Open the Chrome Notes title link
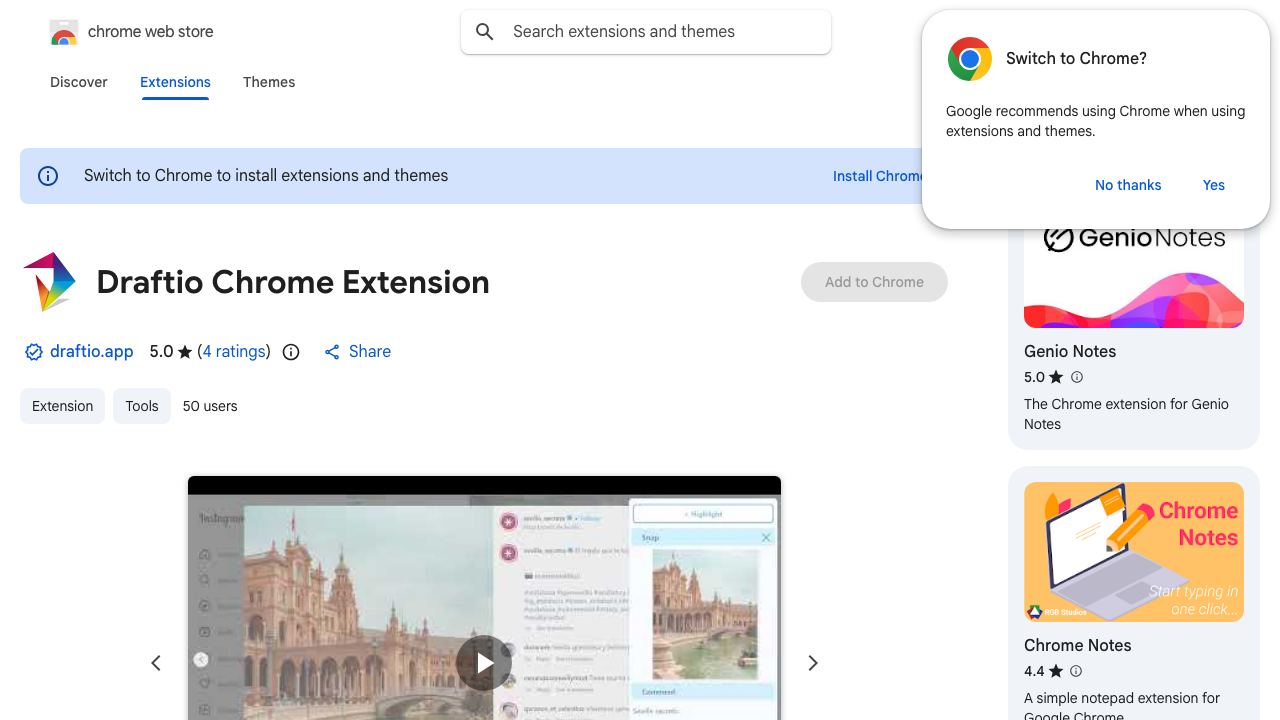Image resolution: width=1280 pixels, height=720 pixels. coord(1078,645)
